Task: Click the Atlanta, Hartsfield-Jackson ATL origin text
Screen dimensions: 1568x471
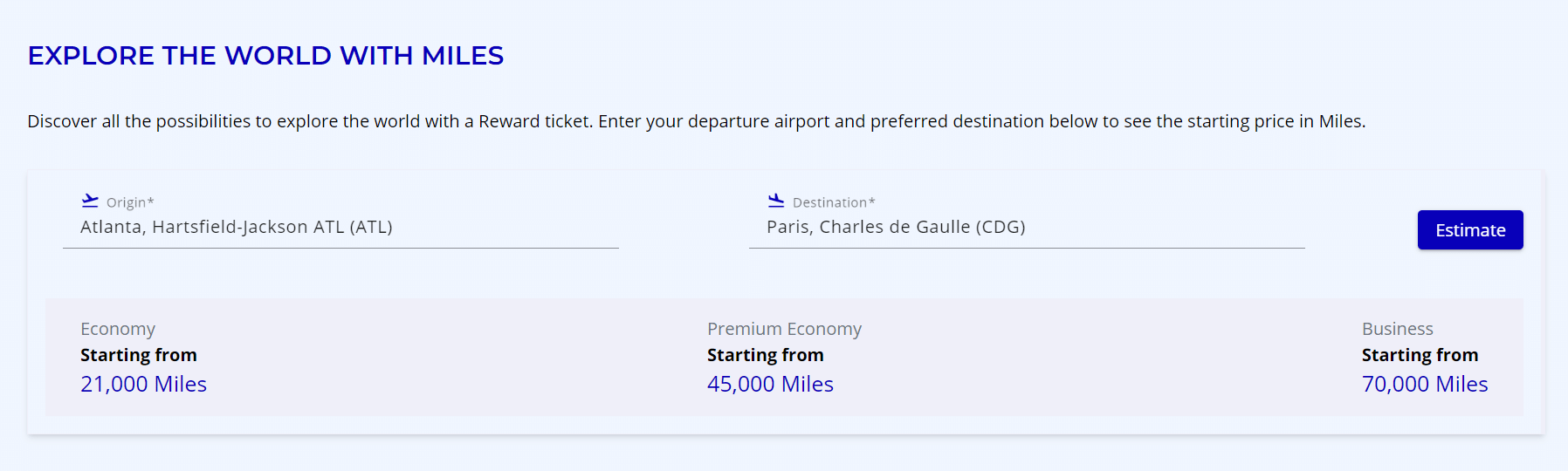Action: (237, 227)
